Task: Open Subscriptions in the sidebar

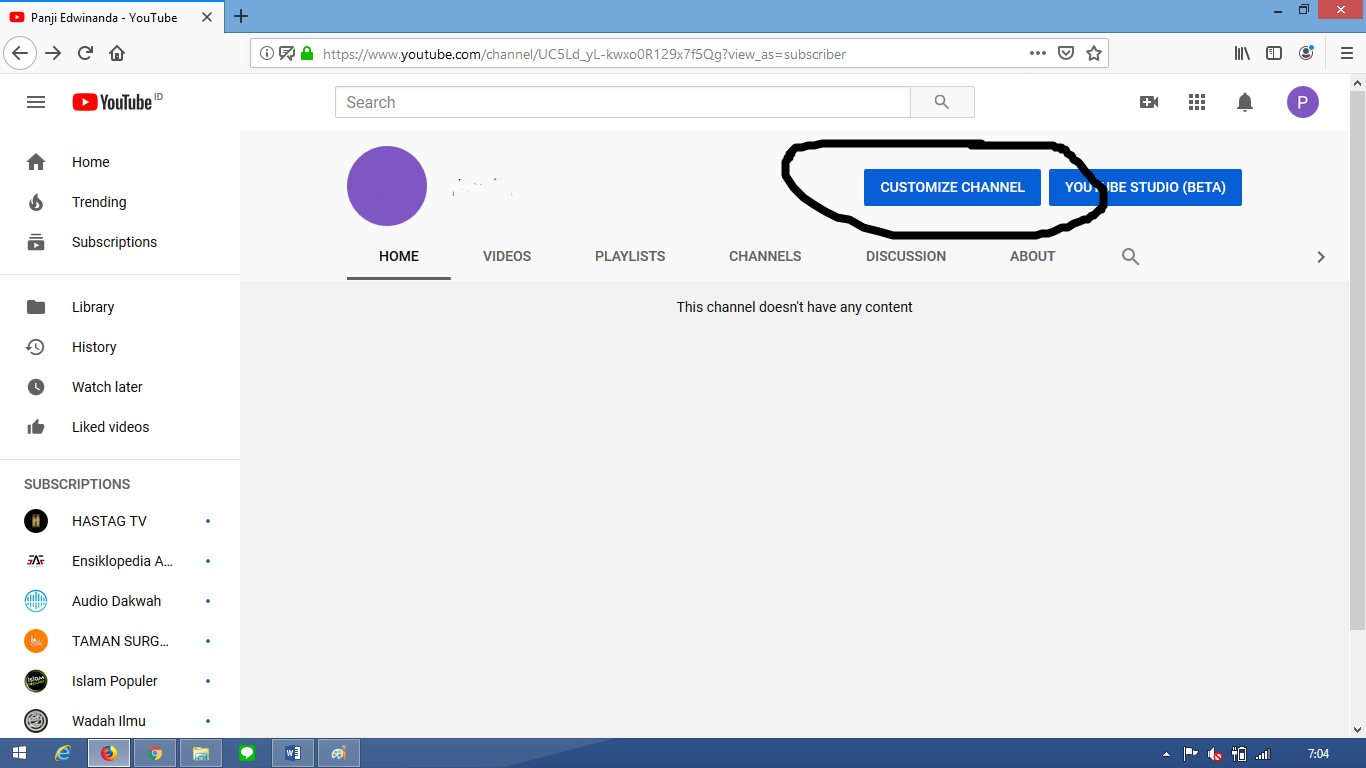Action: pyautogui.click(x=120, y=242)
